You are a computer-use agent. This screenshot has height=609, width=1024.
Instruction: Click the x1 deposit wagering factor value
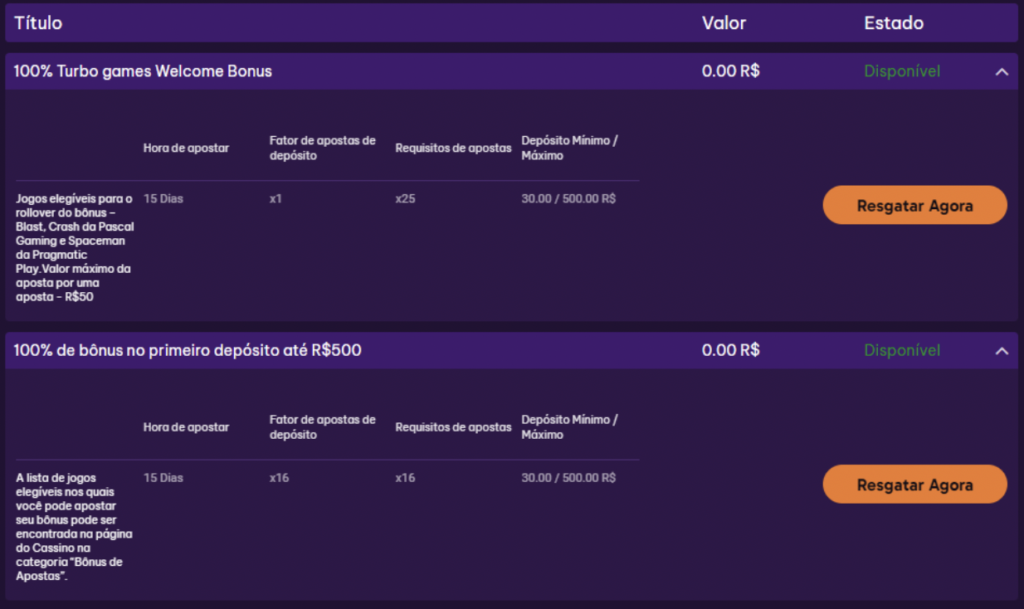point(276,199)
